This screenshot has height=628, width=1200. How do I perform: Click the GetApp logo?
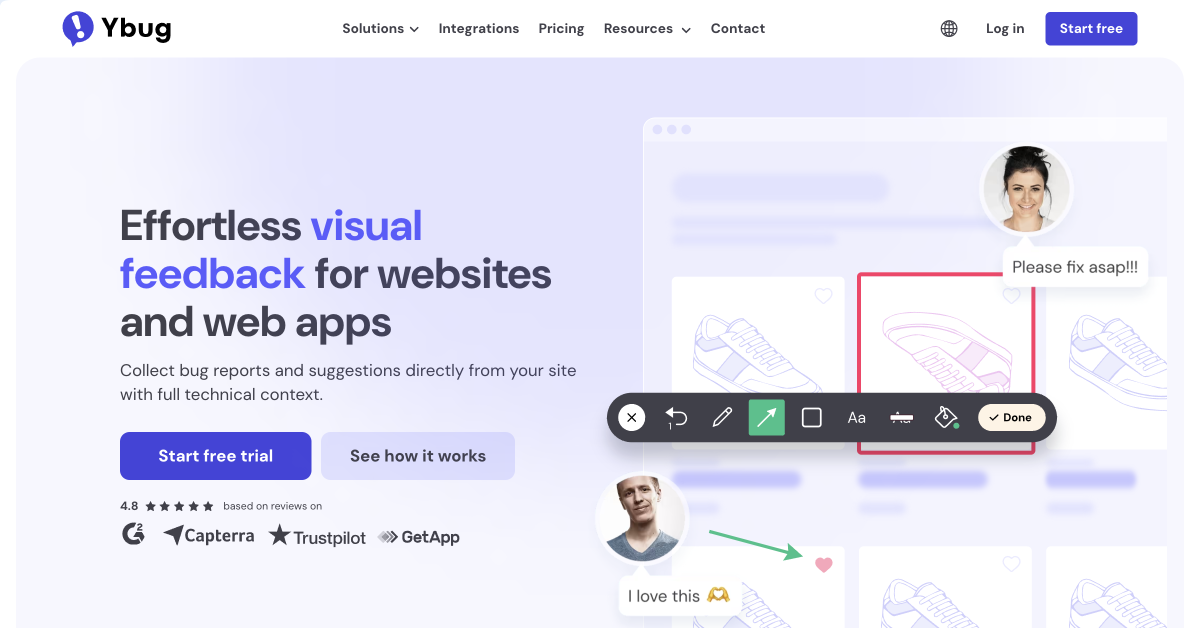(x=419, y=537)
